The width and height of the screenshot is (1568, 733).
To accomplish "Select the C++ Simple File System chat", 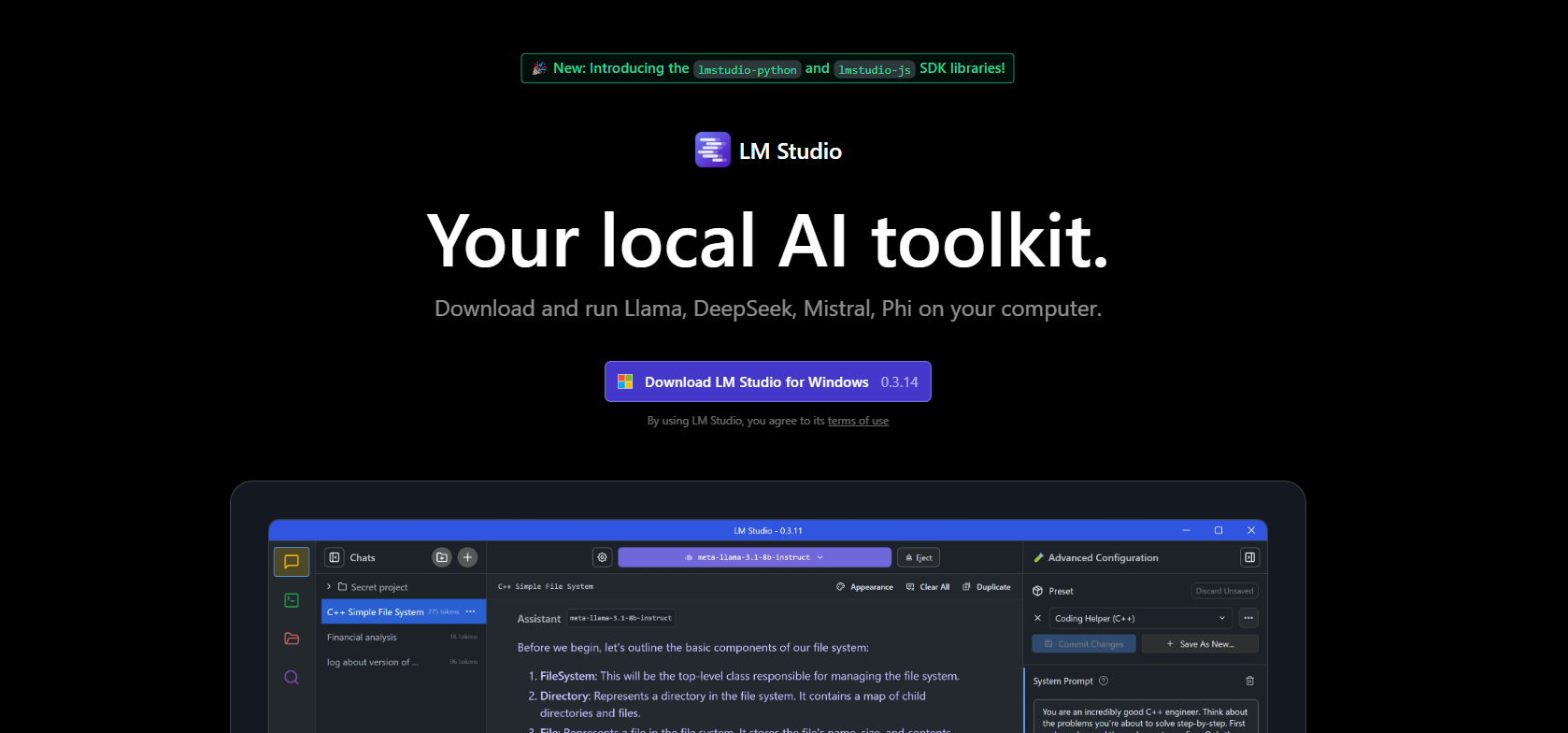I will [x=404, y=611].
